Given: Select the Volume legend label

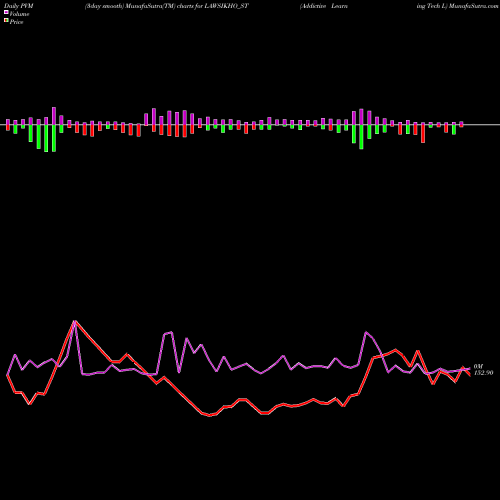Looking at the screenshot, I should [x=19, y=14].
